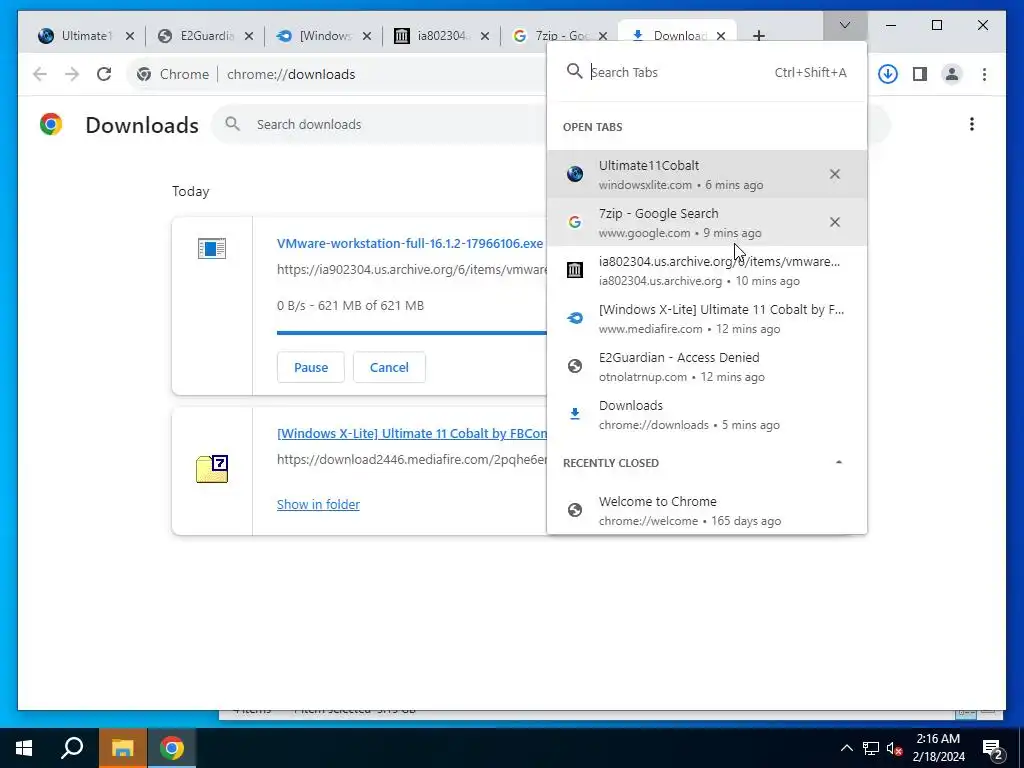Click the VMware download progress bar
The height and width of the screenshot is (768, 1024).
(x=411, y=332)
